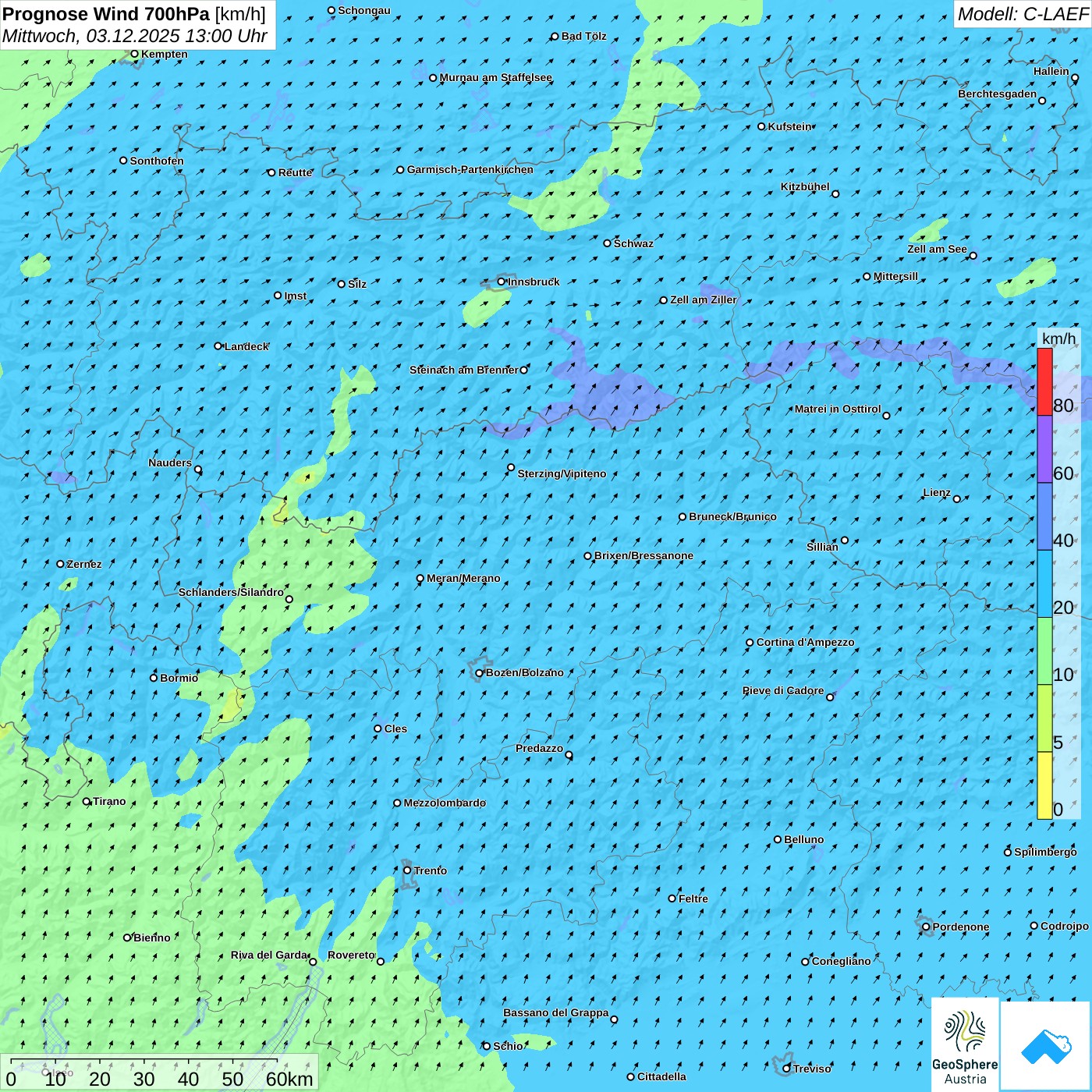Click the Modell: C-LAEF label
Screen dimensions: 1092x1092
coord(1023,14)
